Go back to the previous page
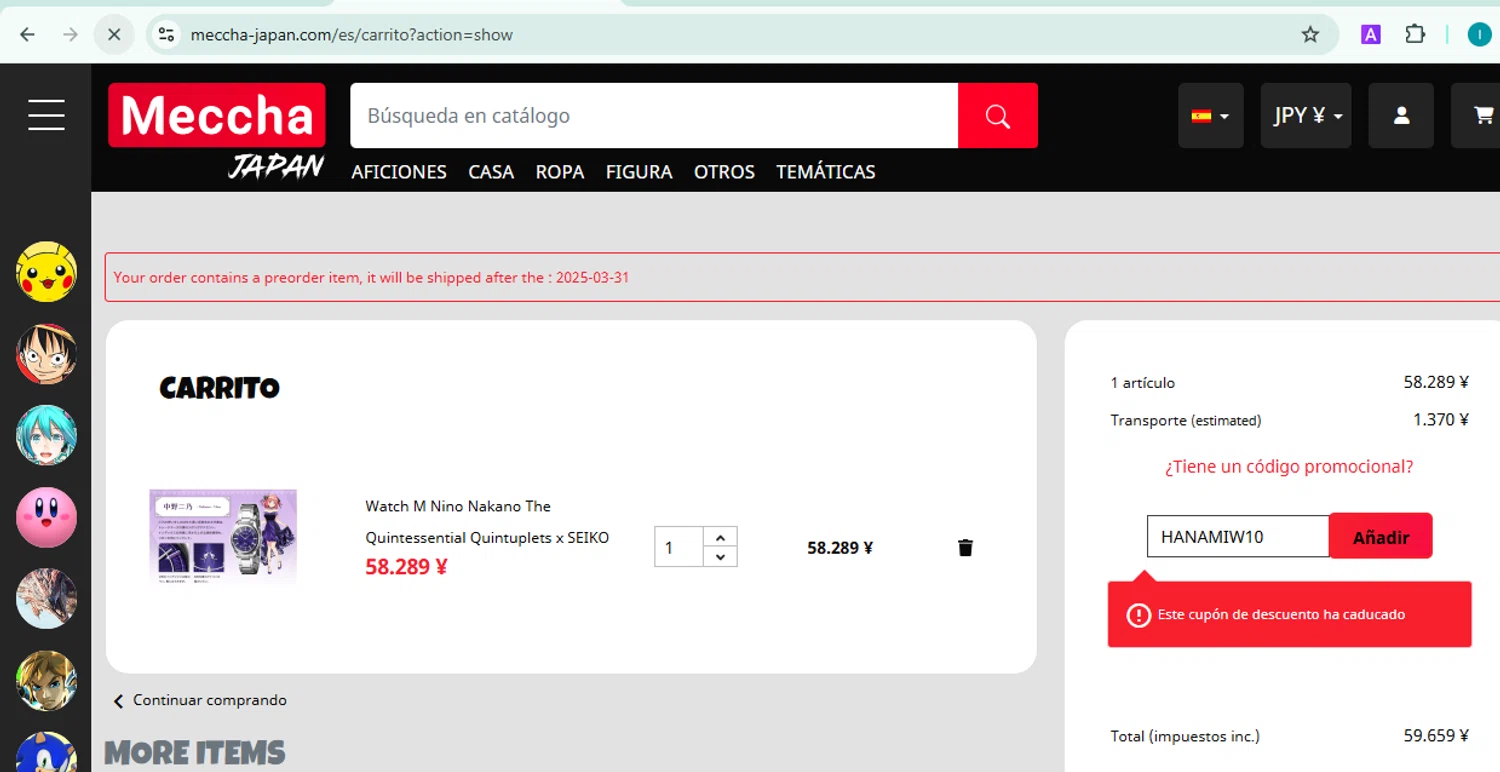 27,35
